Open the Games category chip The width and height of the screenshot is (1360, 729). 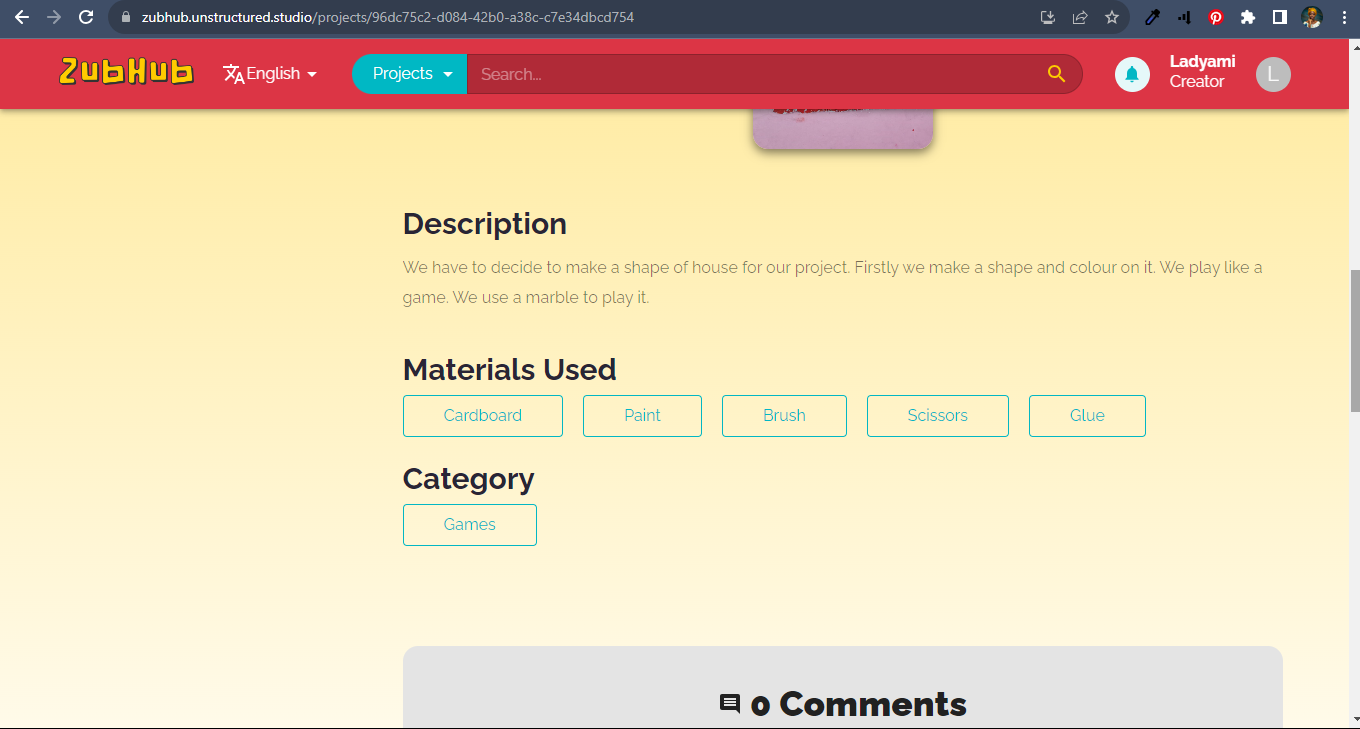click(469, 524)
